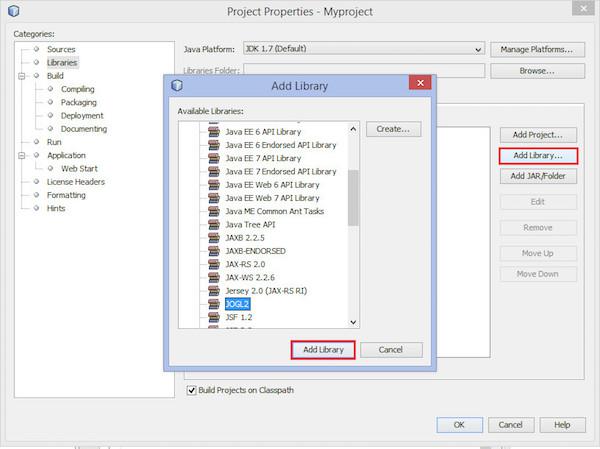This screenshot has height=449, width=600.
Task: Click the library list scroll up arrow
Action: coord(353,129)
